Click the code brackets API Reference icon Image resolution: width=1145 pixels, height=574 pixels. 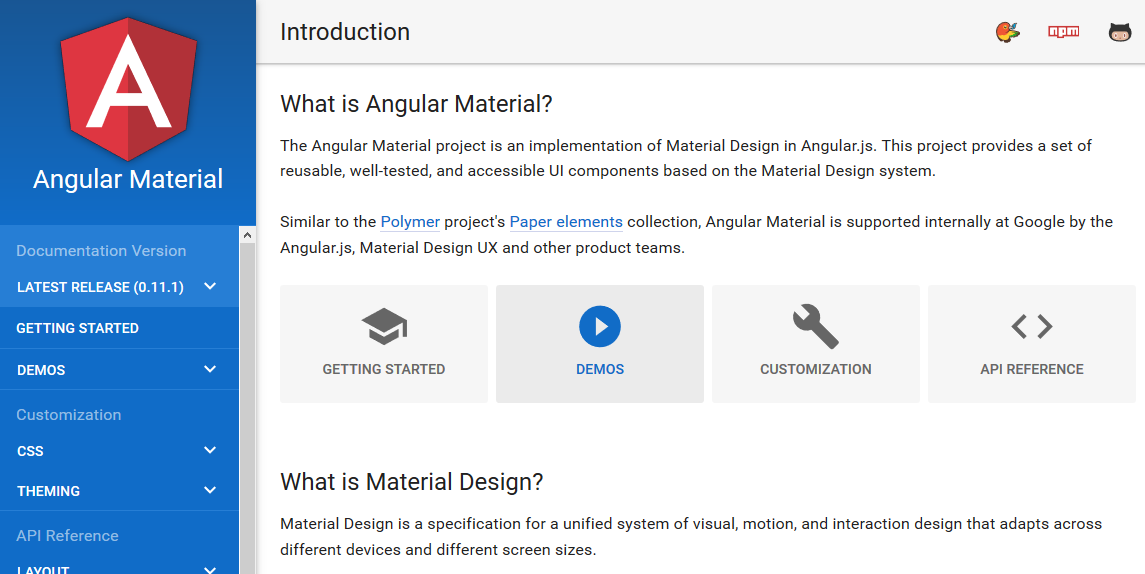click(1032, 326)
